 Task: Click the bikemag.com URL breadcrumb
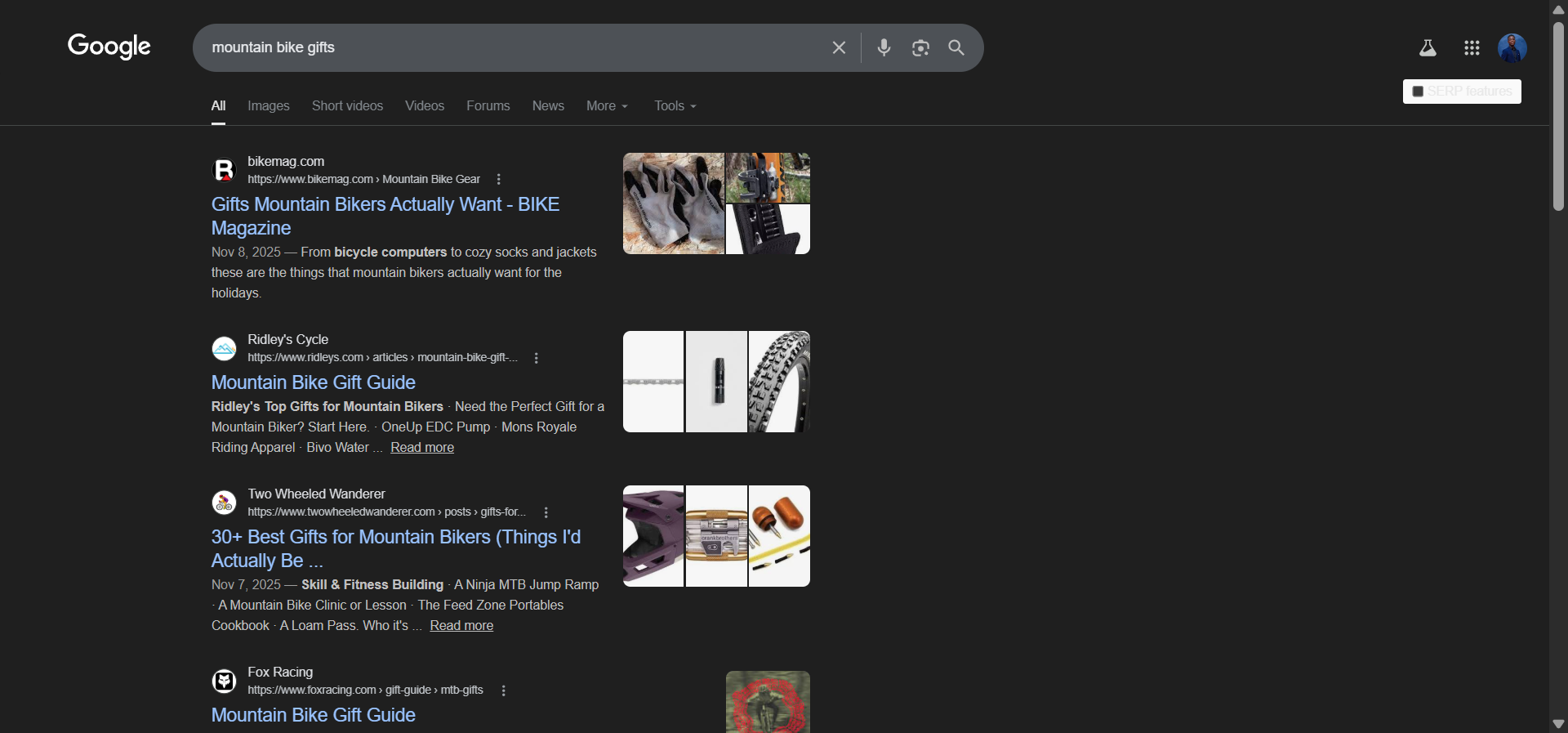coord(364,180)
